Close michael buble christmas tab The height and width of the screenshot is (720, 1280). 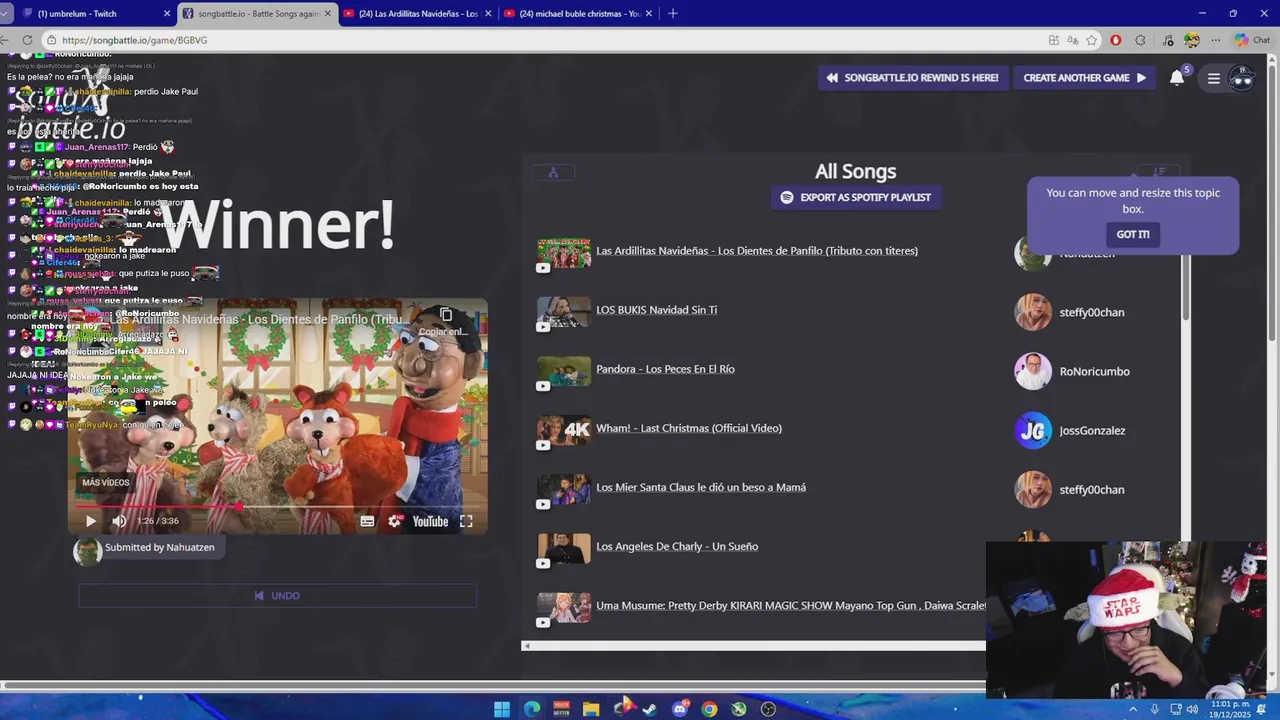(649, 13)
